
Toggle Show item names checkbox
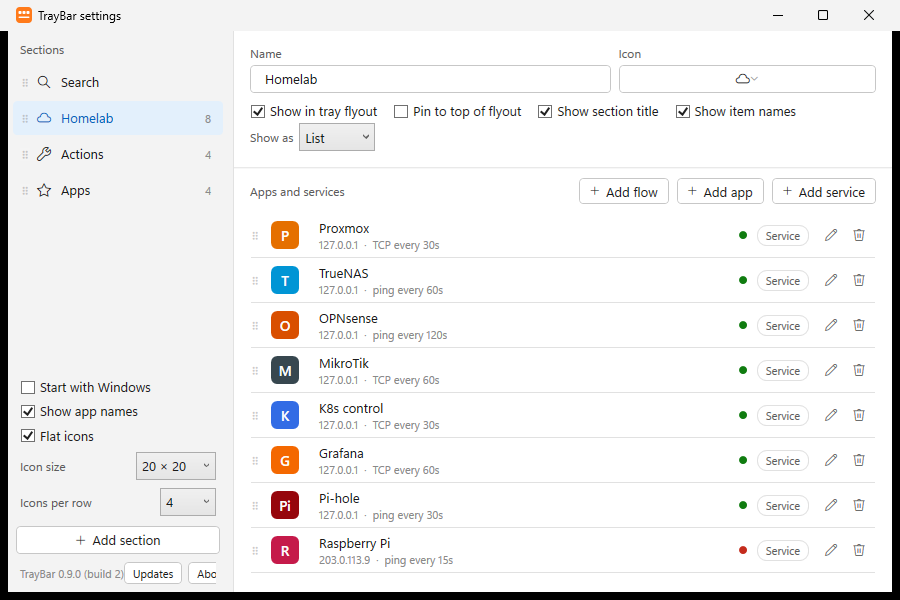[x=682, y=111]
